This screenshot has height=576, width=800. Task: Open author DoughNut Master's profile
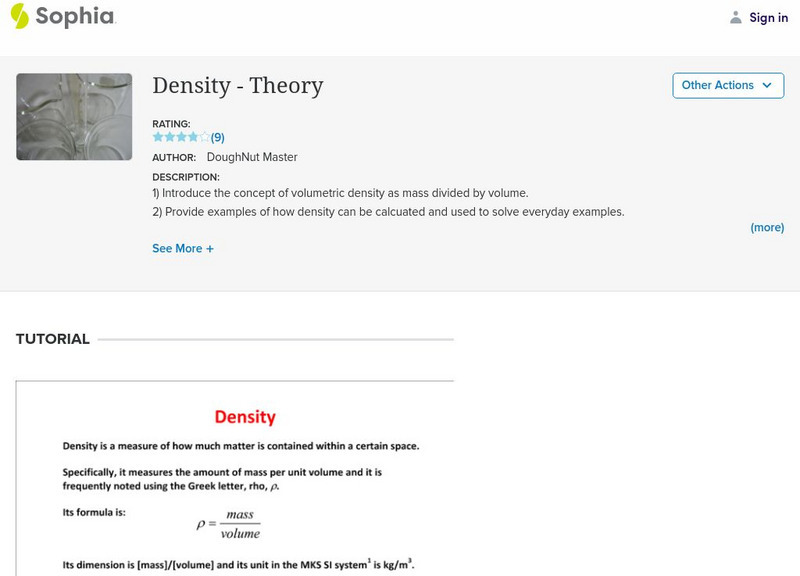click(x=252, y=157)
